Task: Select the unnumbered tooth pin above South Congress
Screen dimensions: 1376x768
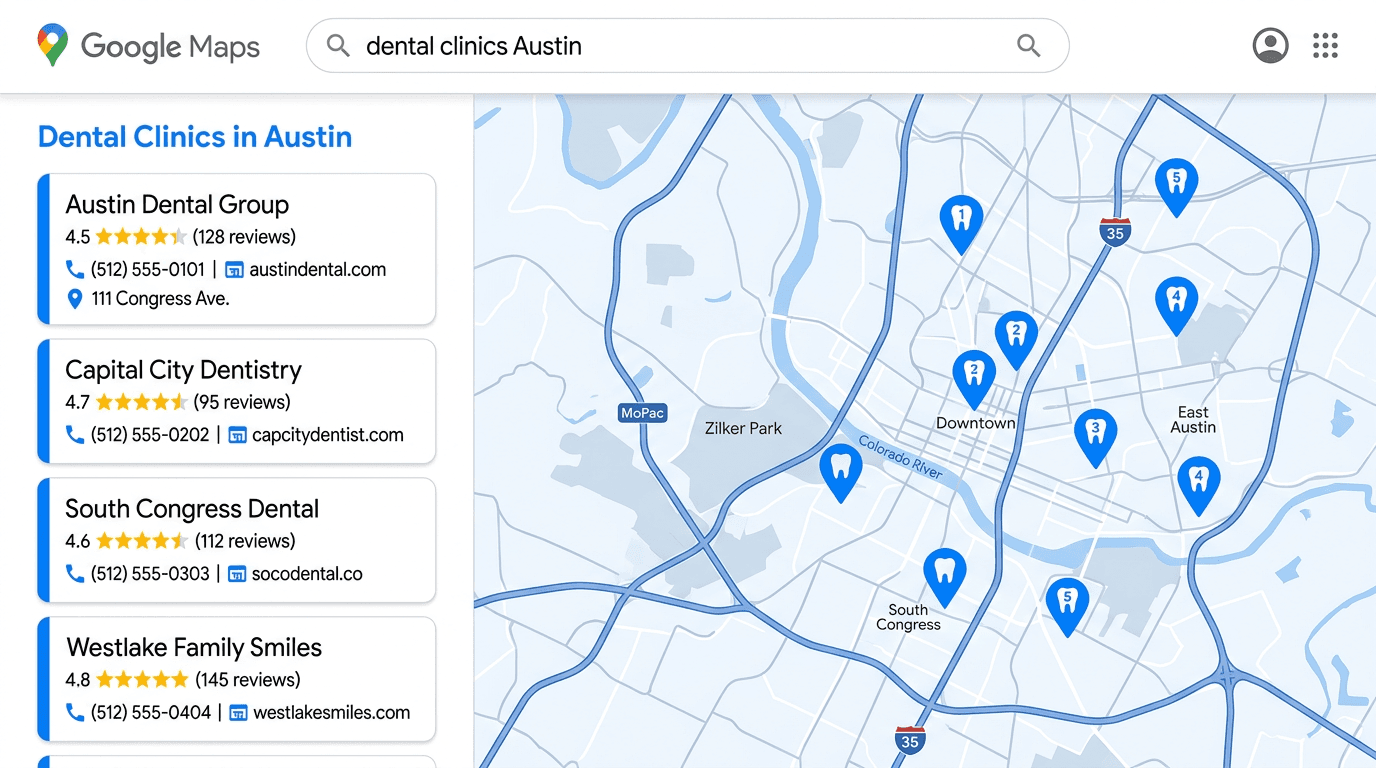Action: tap(944, 577)
